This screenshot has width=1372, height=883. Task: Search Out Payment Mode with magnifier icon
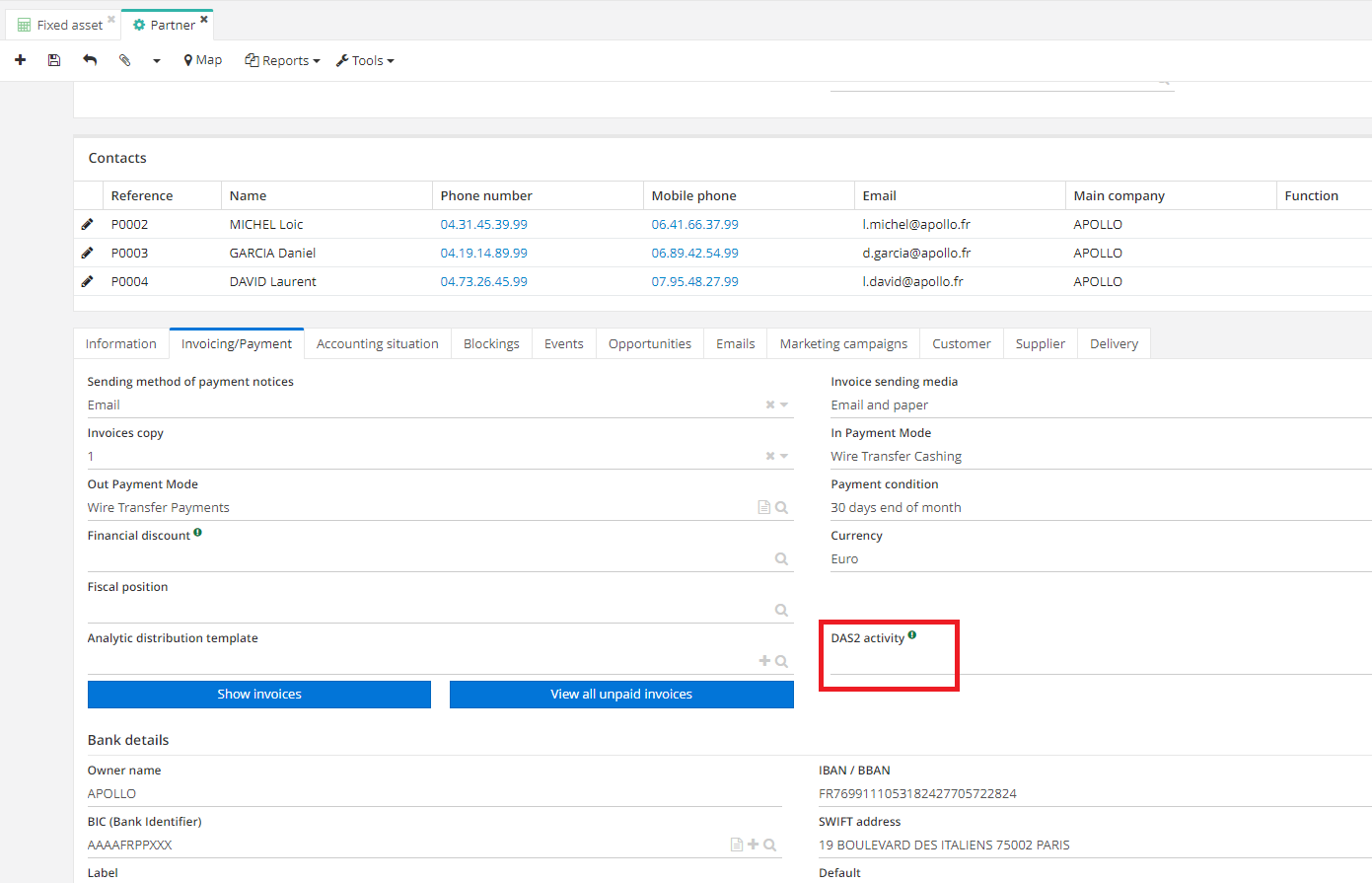click(781, 507)
